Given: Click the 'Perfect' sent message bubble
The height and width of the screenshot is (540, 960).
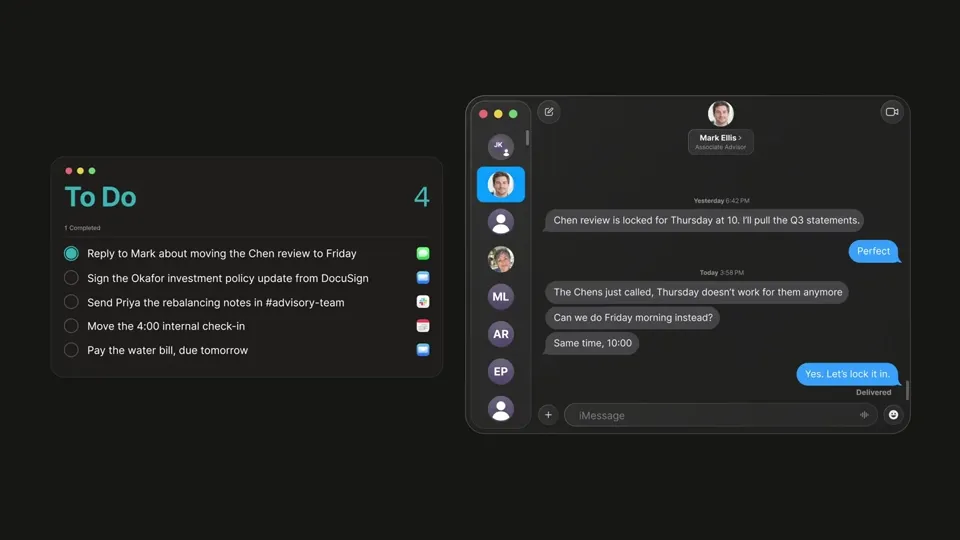Looking at the screenshot, I should 873,251.
